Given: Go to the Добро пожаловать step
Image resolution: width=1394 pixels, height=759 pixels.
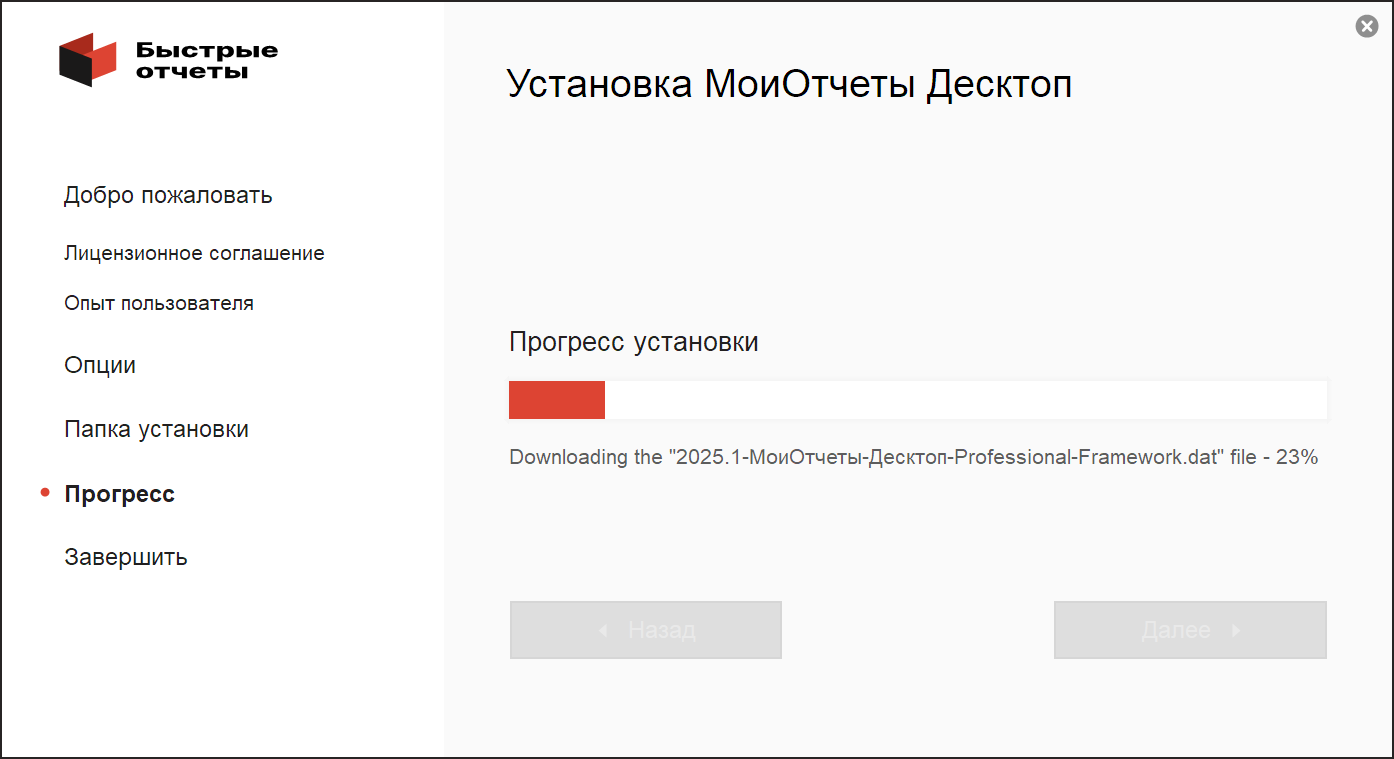Looking at the screenshot, I should pos(168,195).
